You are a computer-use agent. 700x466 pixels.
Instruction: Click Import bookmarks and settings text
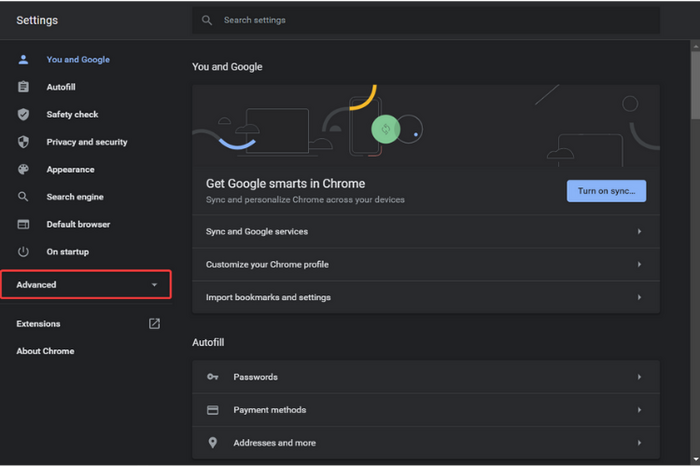pyautogui.click(x=268, y=297)
